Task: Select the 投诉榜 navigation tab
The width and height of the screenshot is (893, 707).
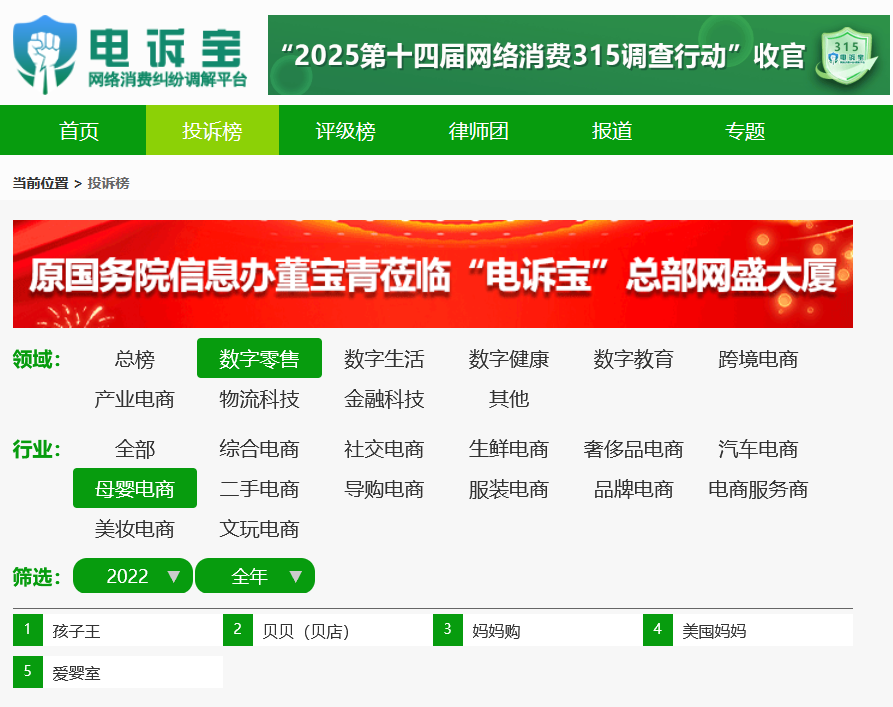Action: (212, 130)
